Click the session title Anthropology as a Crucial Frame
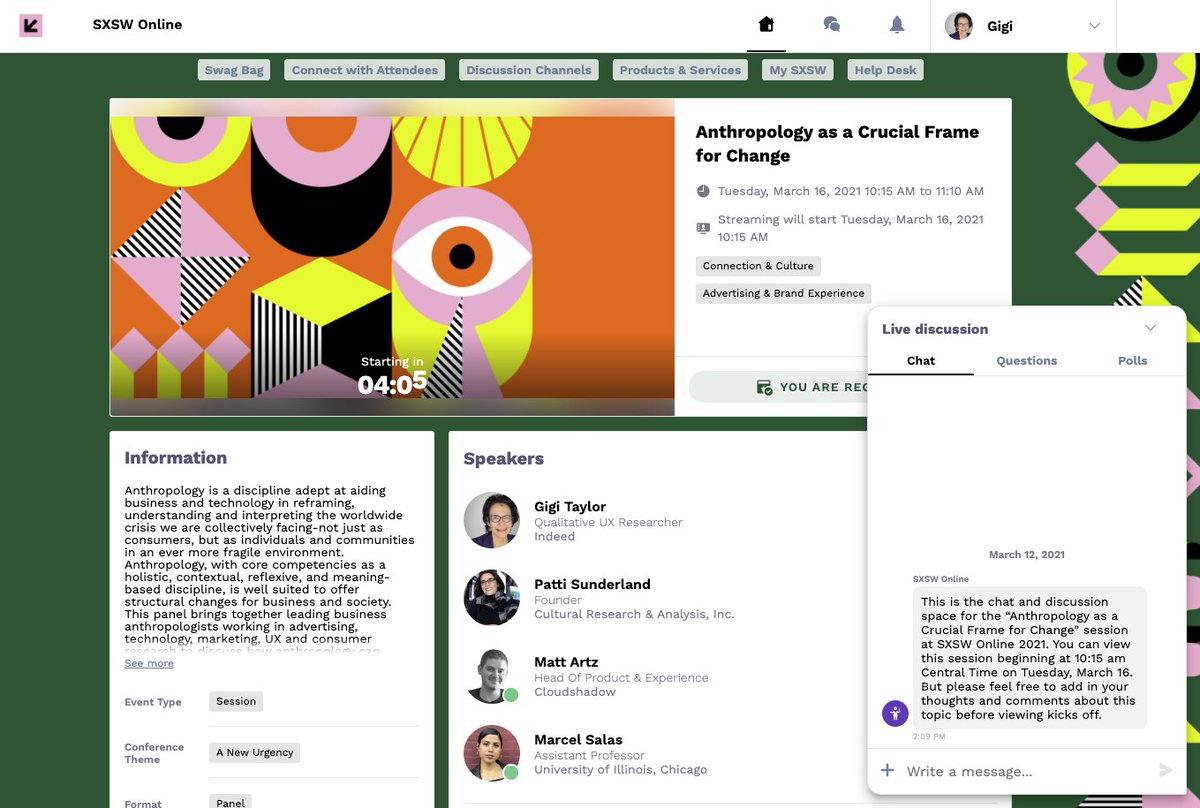 (837, 144)
